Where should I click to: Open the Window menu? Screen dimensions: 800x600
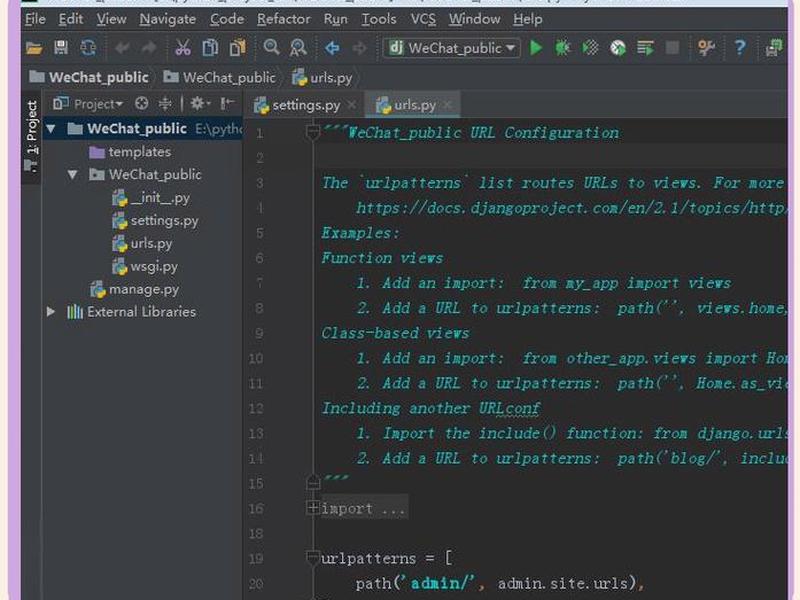[x=474, y=19]
